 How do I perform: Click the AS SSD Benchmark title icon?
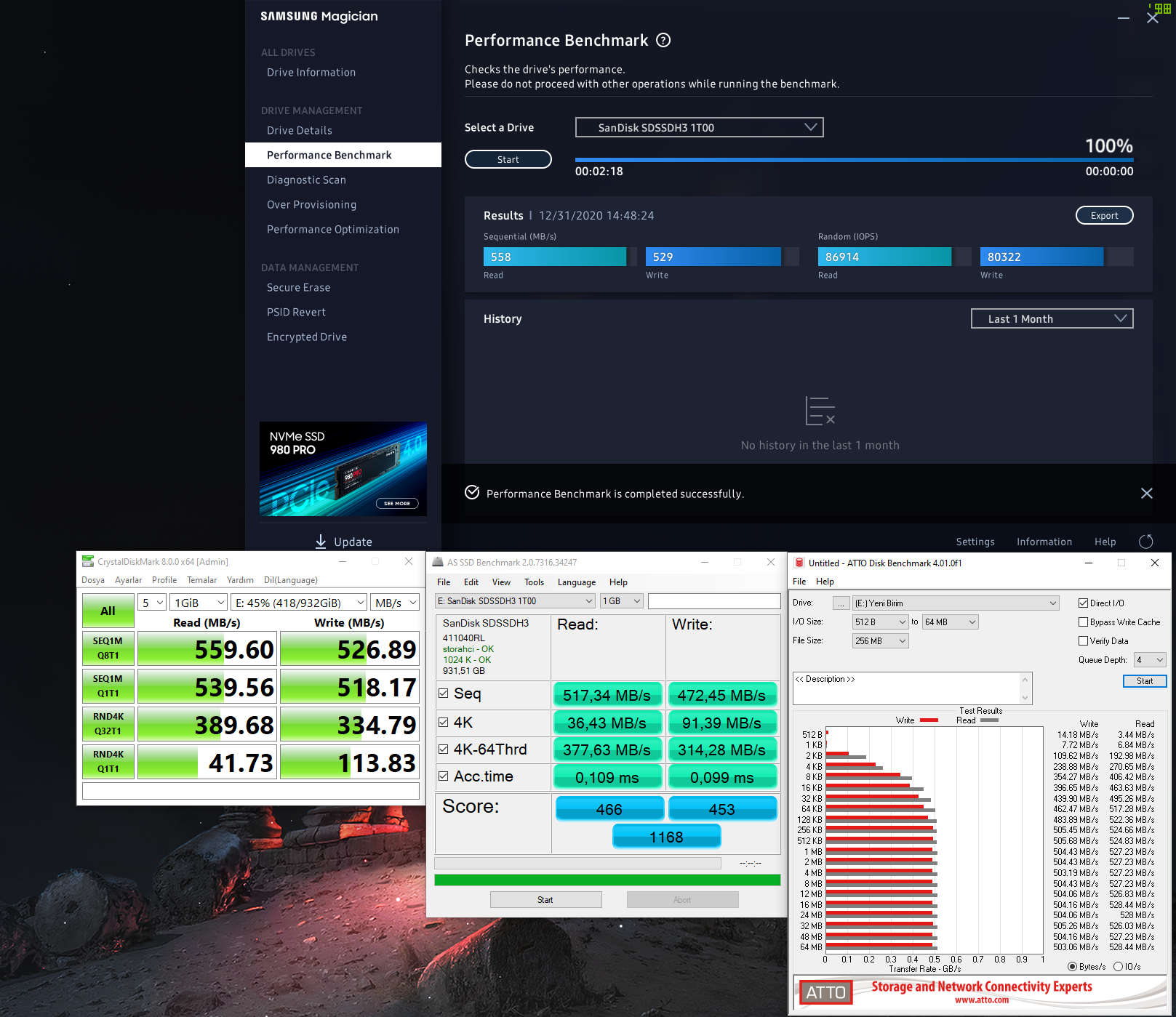click(438, 562)
